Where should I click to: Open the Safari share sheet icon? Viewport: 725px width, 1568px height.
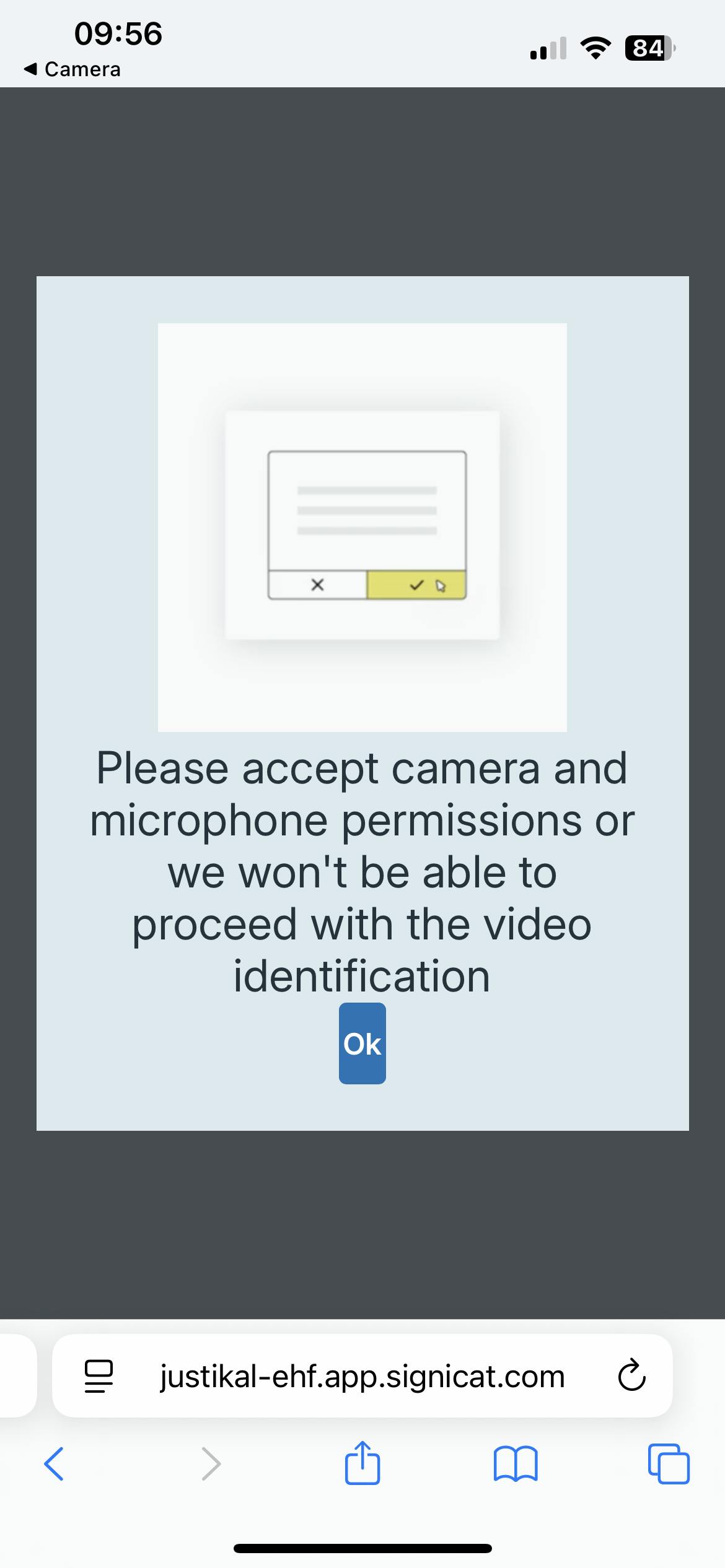coord(362,1462)
